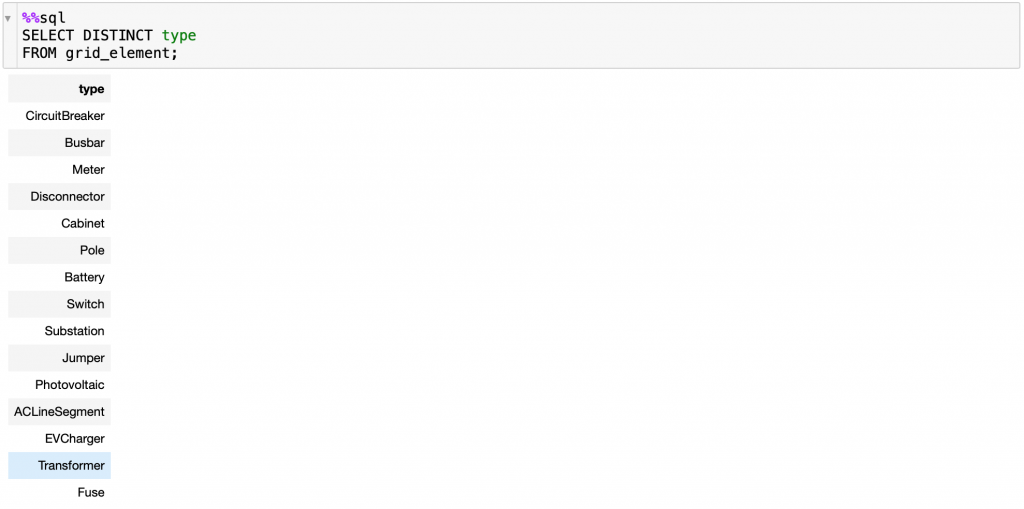Click the type column header
Screen dimensions: 1024x509
59,89
